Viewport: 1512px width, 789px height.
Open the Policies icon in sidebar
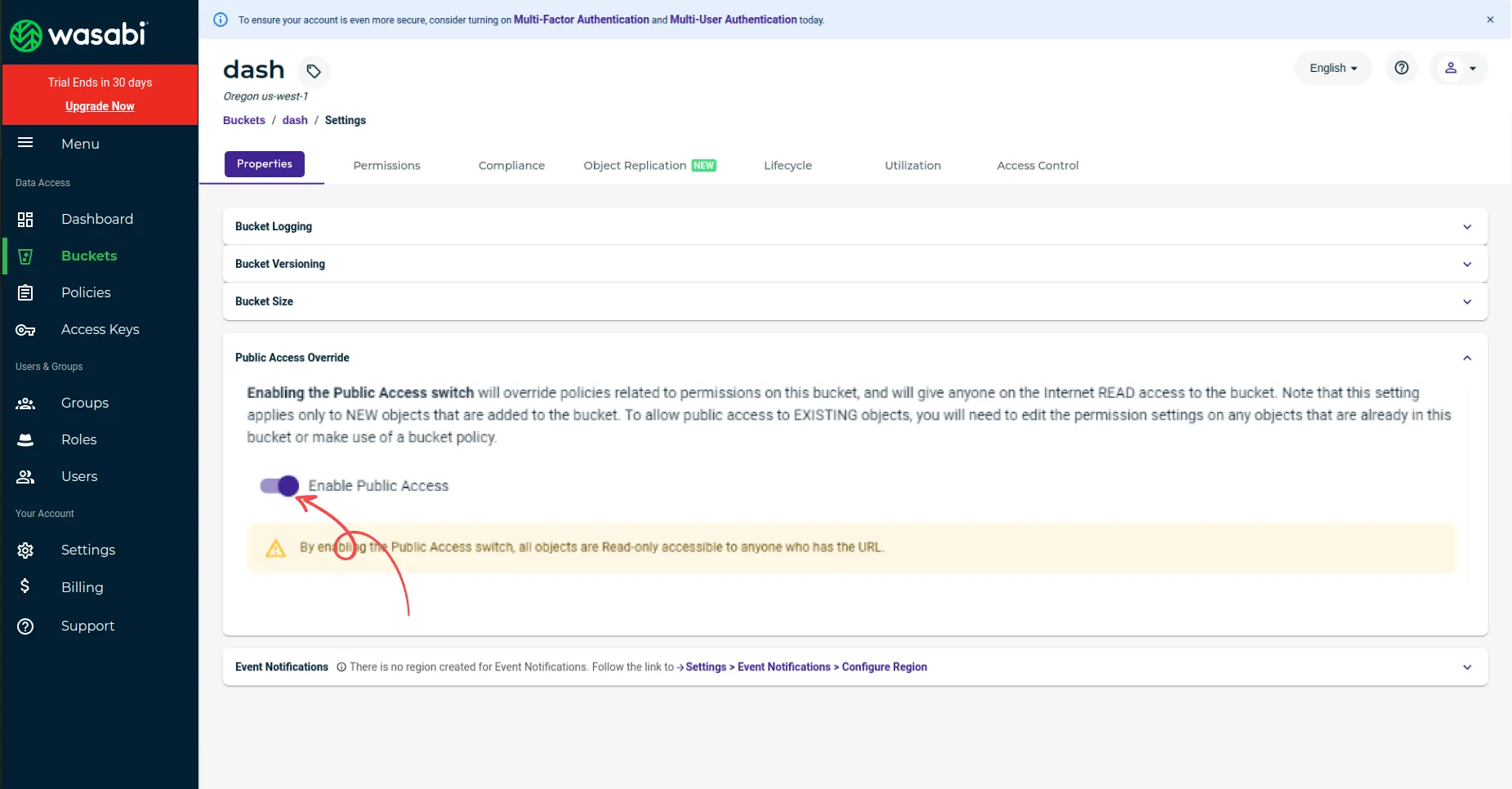point(25,292)
